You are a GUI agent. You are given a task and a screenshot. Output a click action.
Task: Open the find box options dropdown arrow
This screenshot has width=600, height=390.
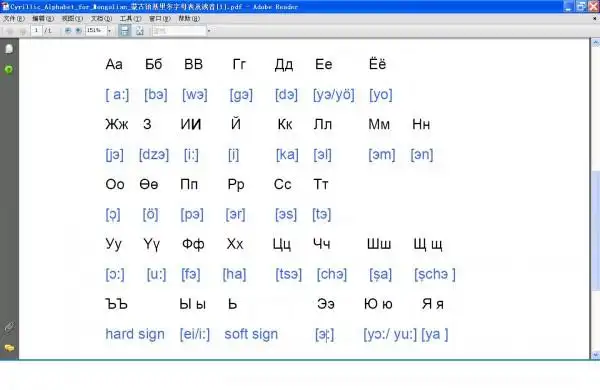[x=209, y=30]
